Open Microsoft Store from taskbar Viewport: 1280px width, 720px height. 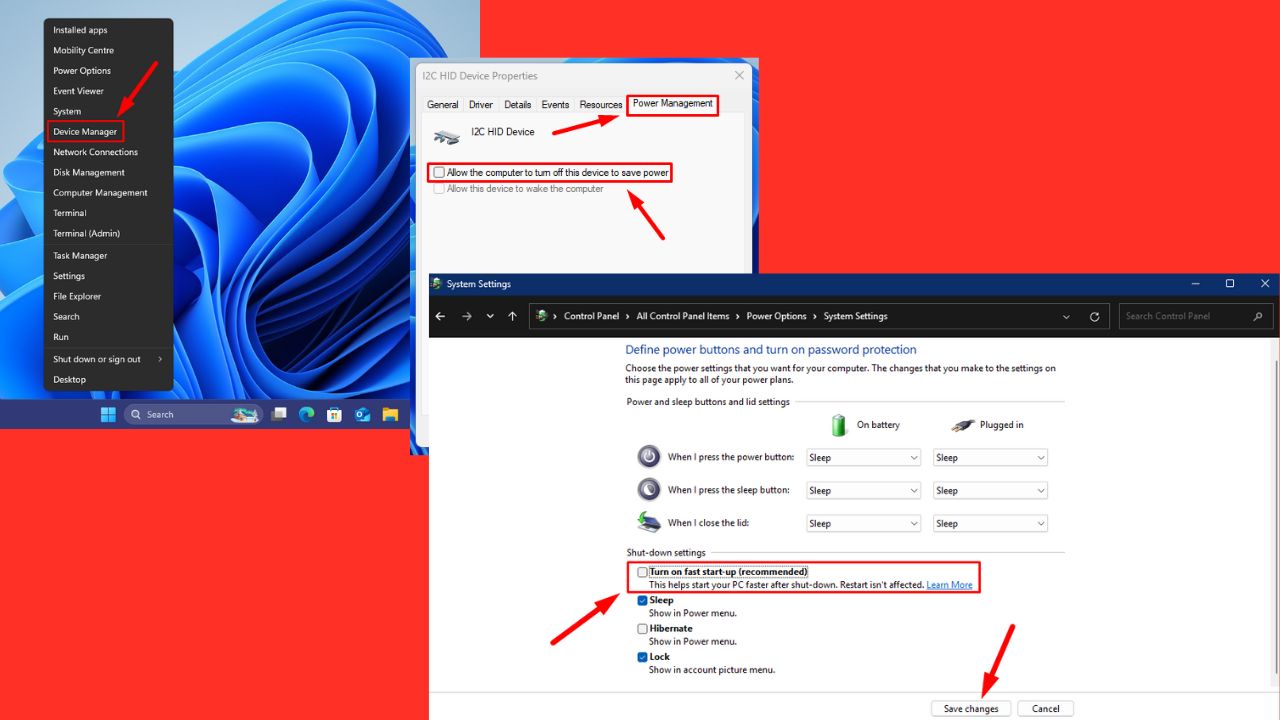coord(335,414)
